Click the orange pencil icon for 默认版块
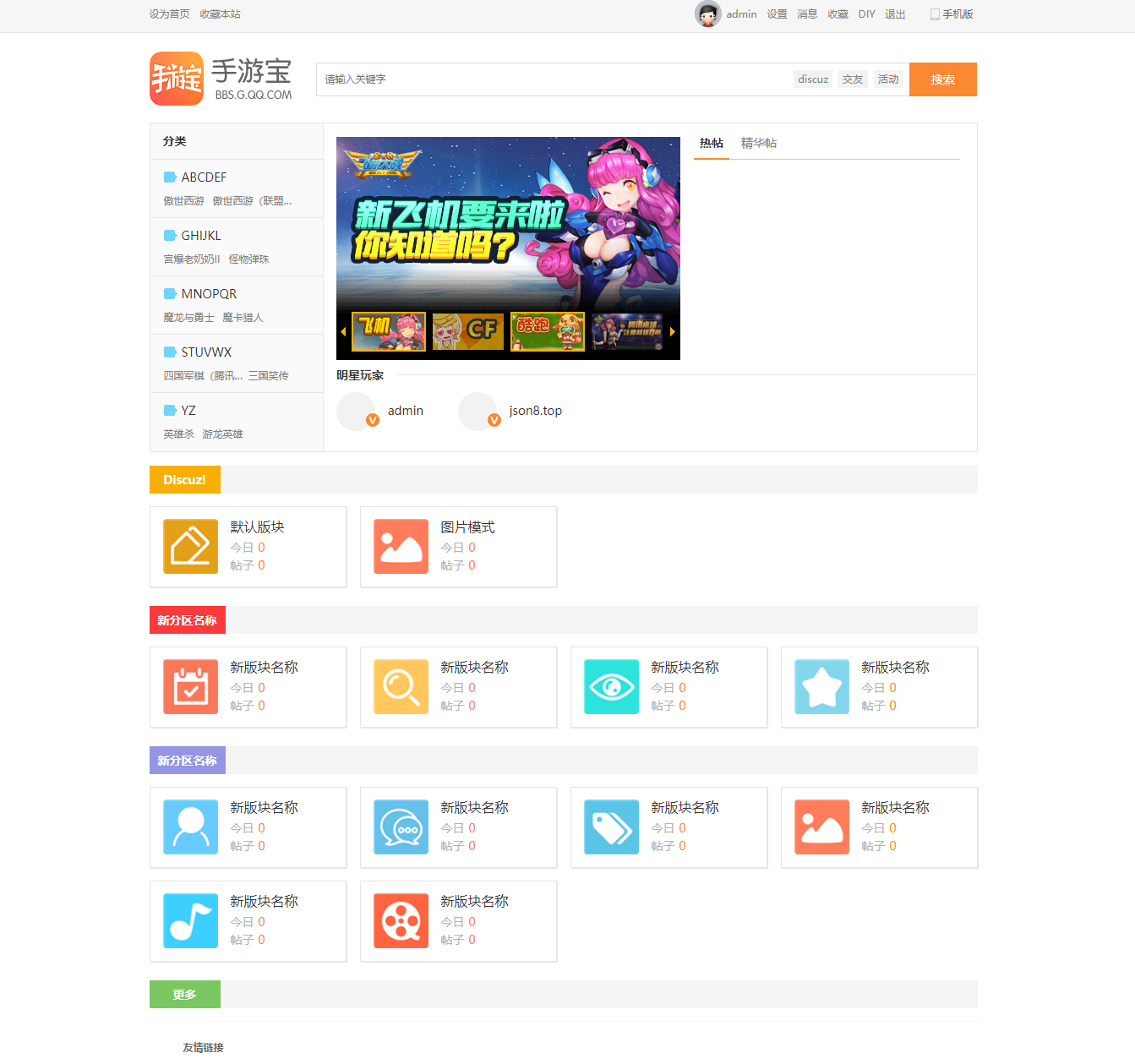The width and height of the screenshot is (1135, 1064). coord(190,547)
